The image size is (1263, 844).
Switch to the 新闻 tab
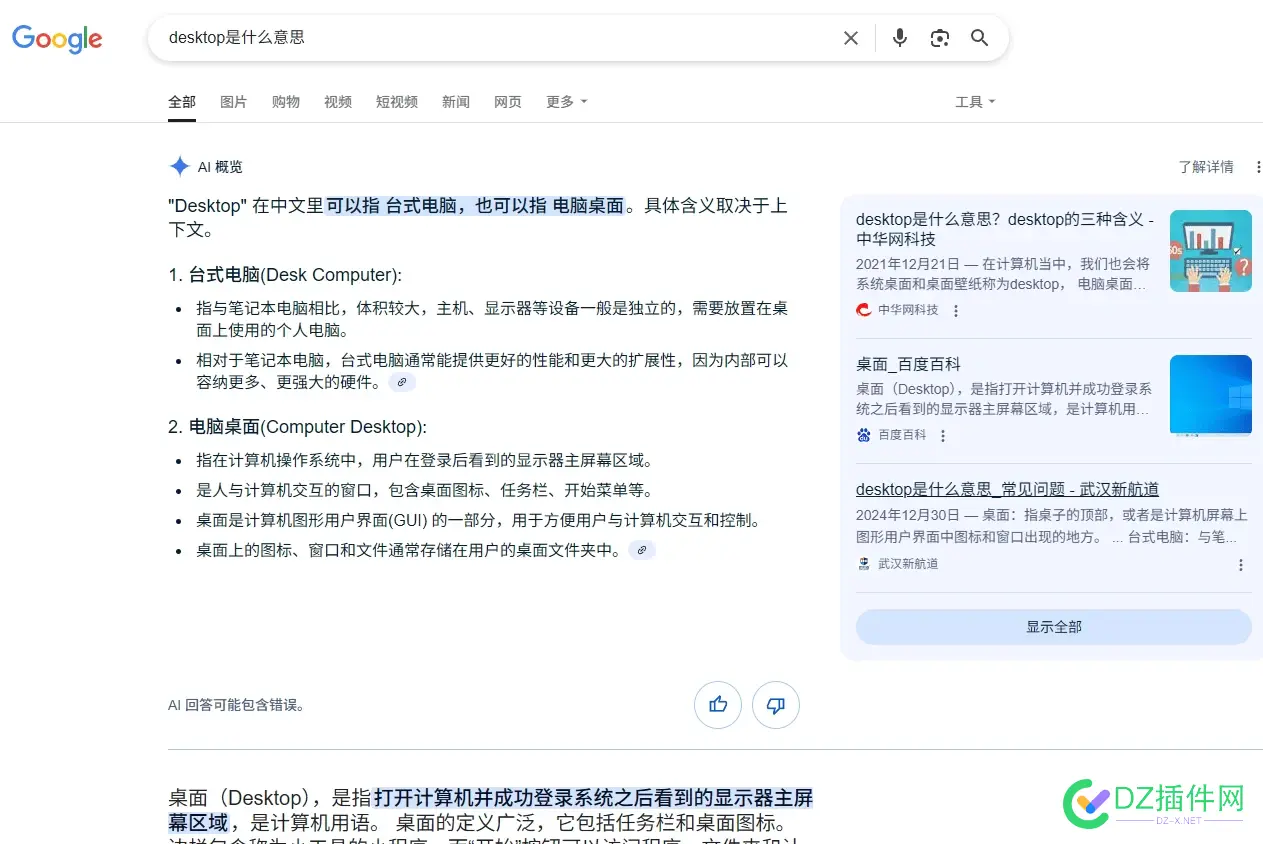(x=455, y=101)
